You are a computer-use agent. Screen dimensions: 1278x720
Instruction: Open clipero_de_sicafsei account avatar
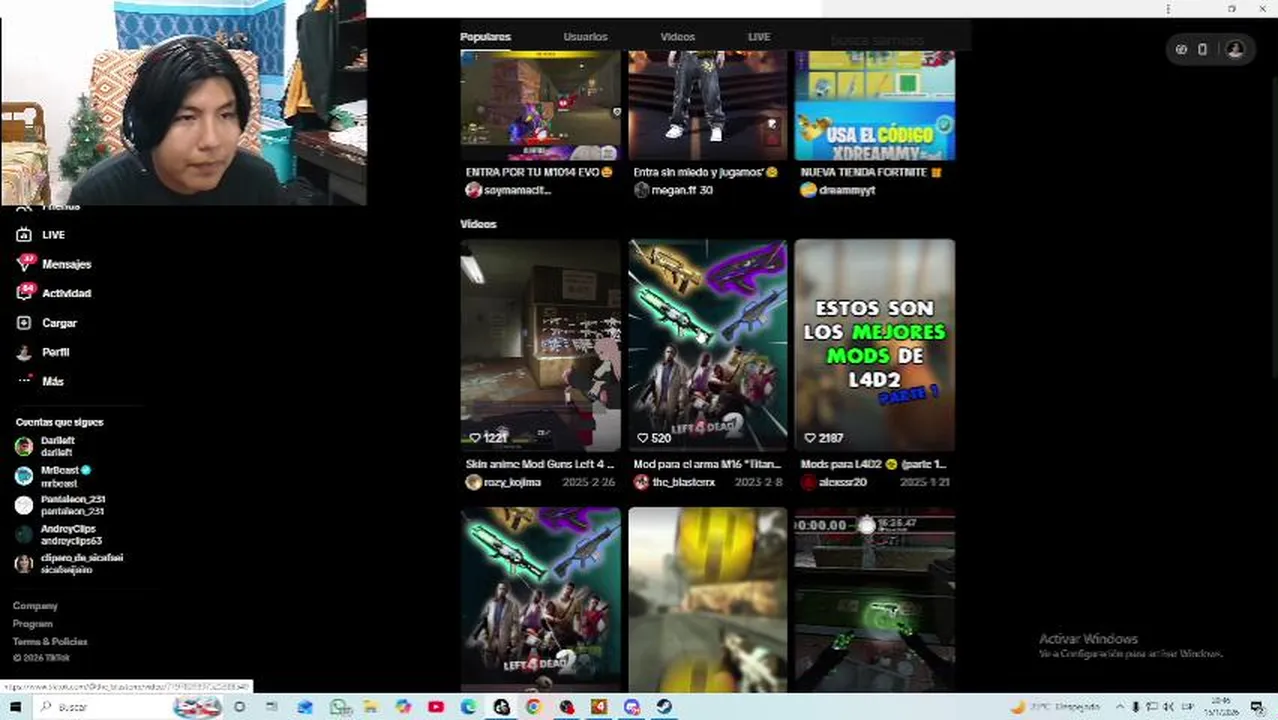[x=24, y=564]
